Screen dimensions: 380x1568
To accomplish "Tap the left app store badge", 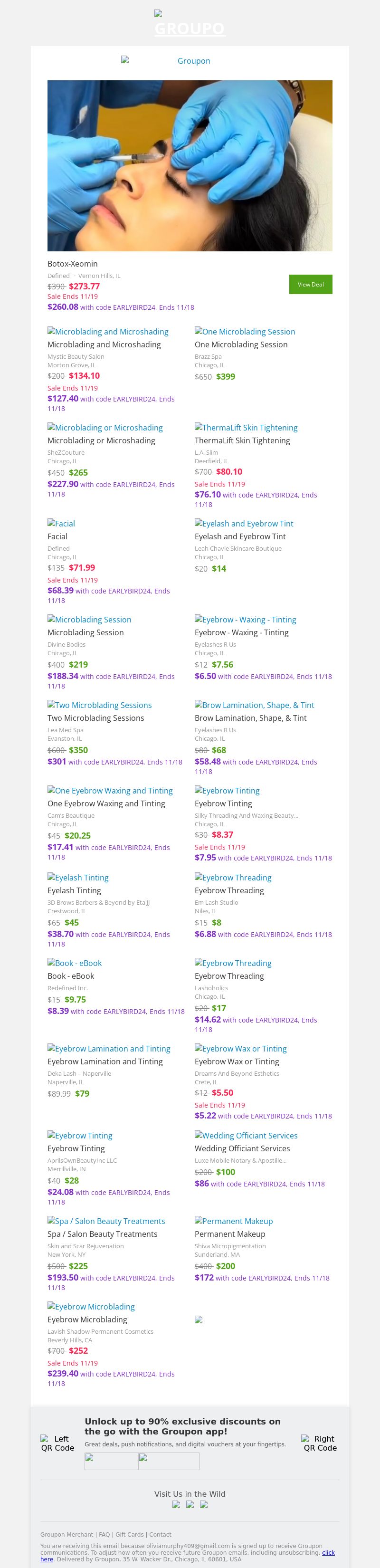I will (112, 1461).
